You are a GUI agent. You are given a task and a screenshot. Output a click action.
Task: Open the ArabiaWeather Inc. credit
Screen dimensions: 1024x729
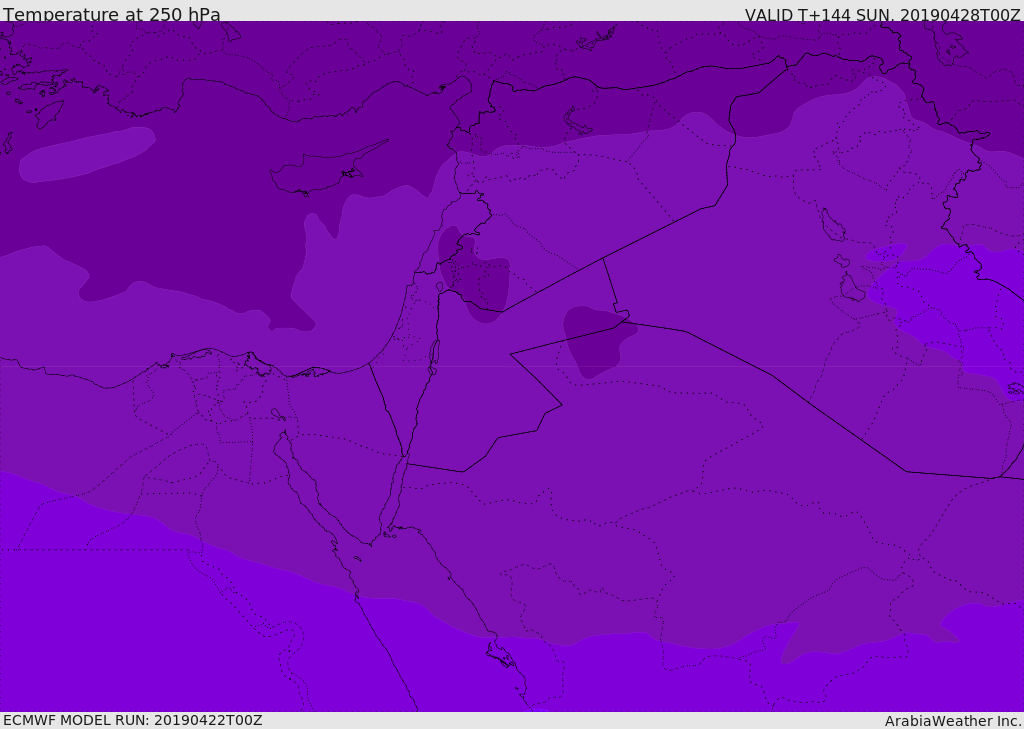(953, 721)
